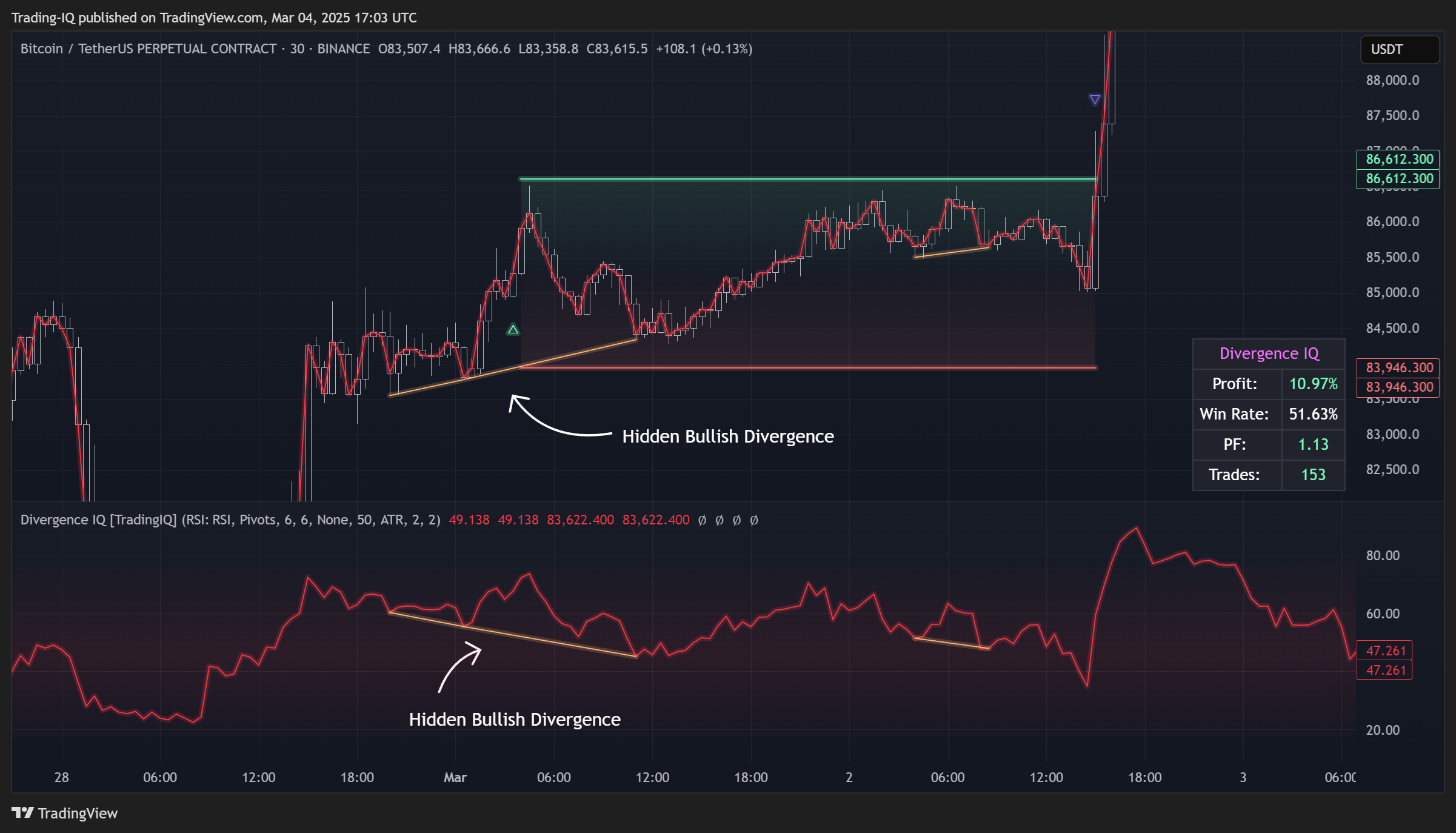
Task: Click the 2 date label on time axis
Action: 849,777
